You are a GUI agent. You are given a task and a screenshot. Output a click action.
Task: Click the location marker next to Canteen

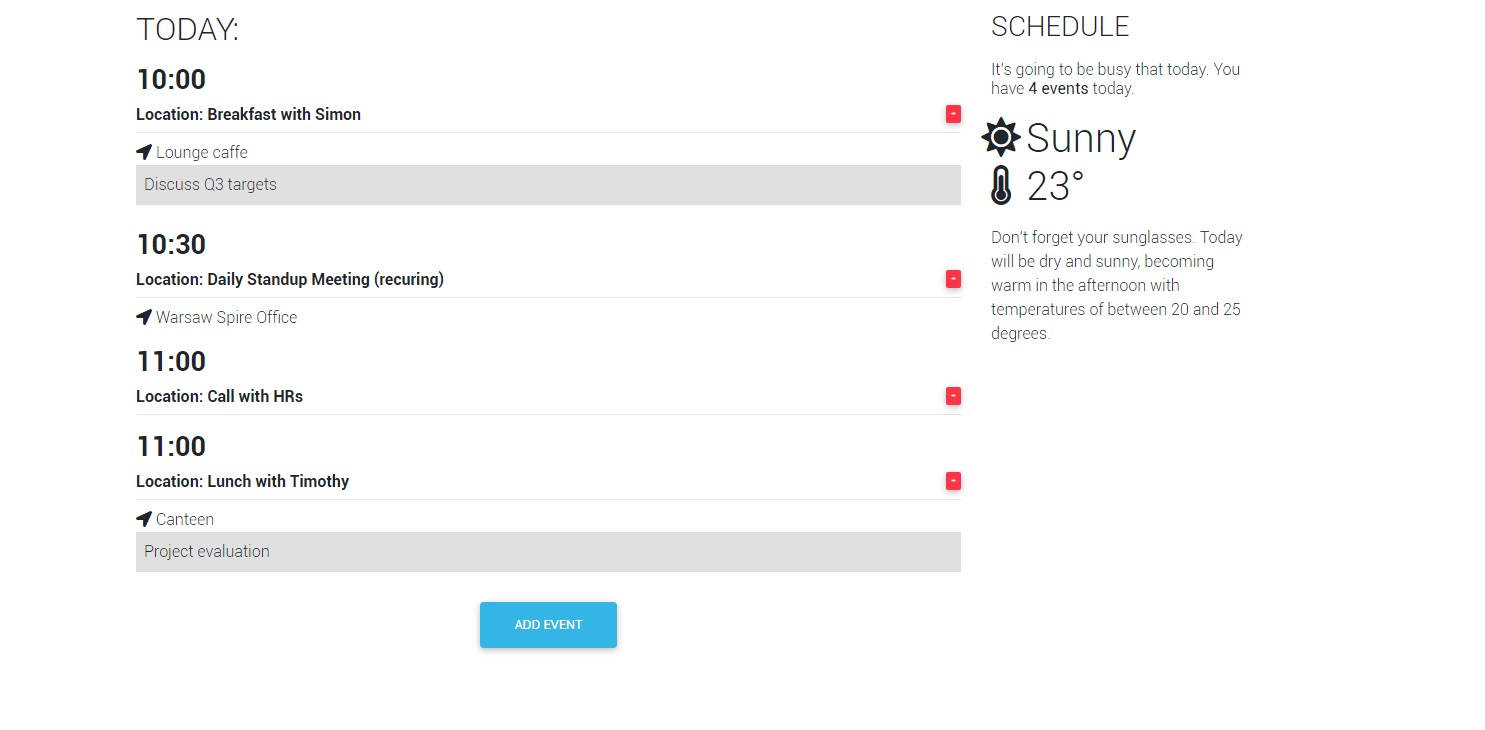point(143,518)
